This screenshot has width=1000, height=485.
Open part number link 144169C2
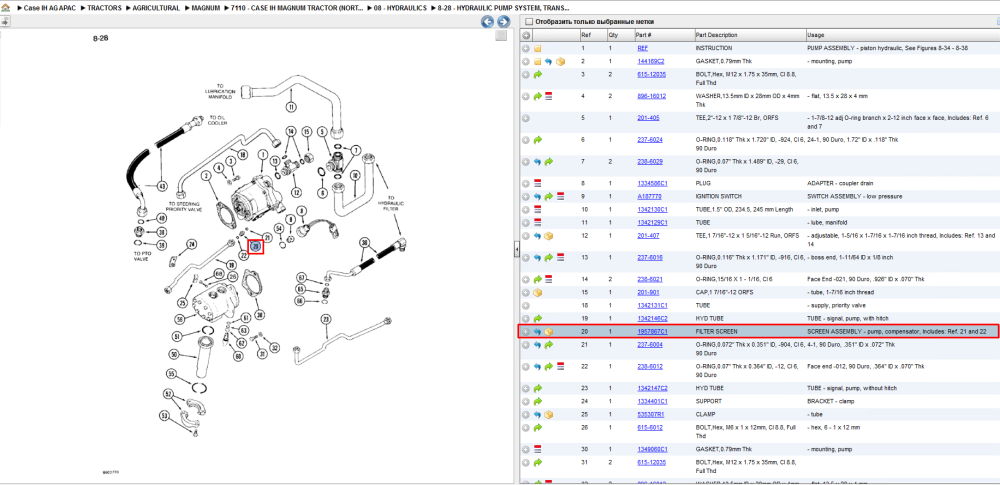point(651,62)
